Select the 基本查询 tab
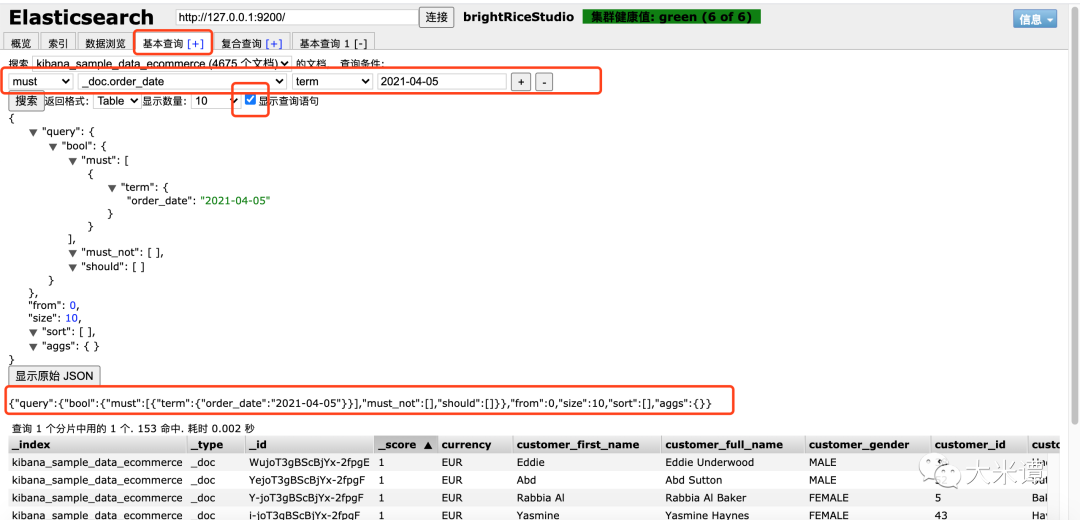1080x520 pixels. point(163,43)
